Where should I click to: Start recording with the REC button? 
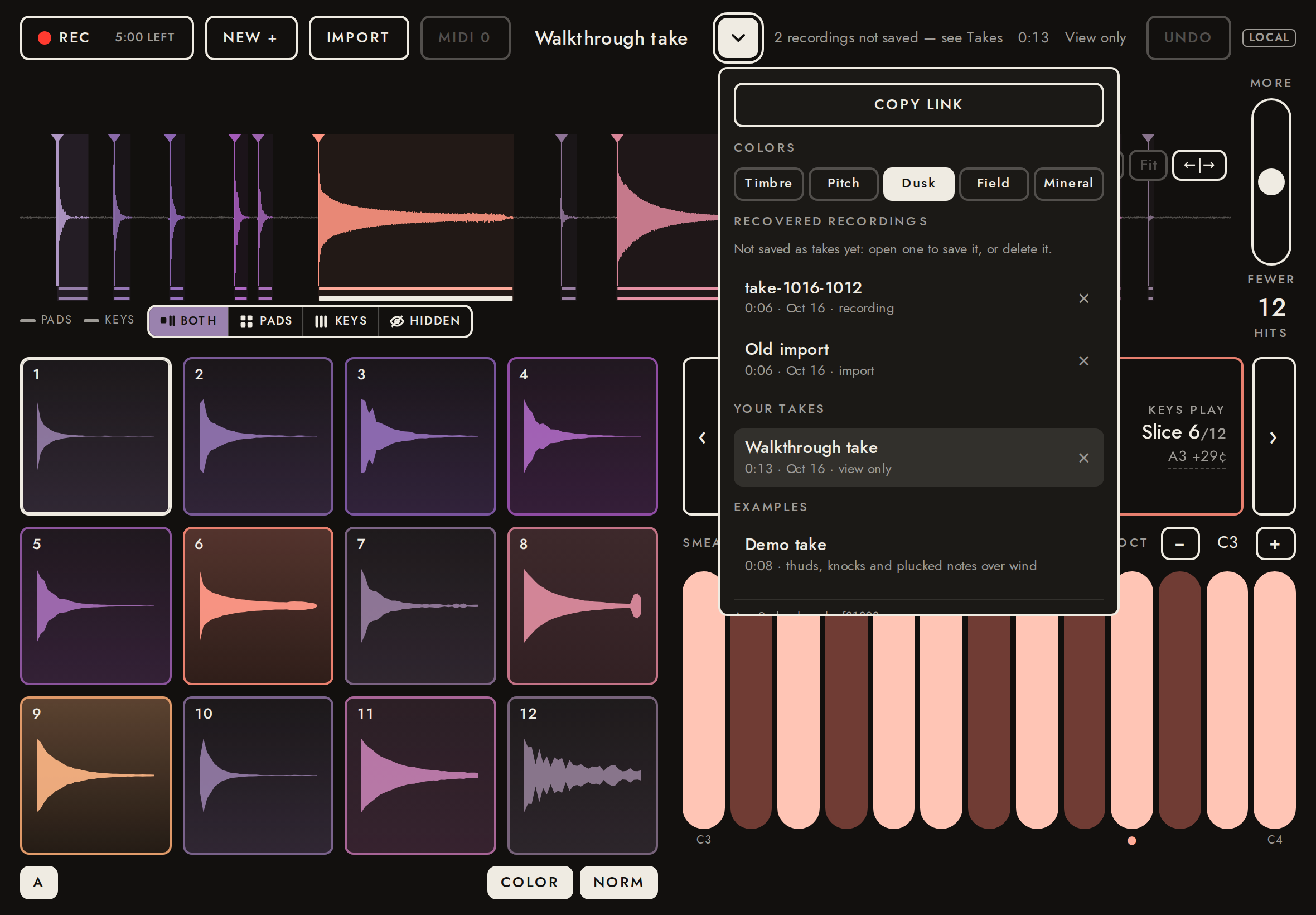click(107, 38)
